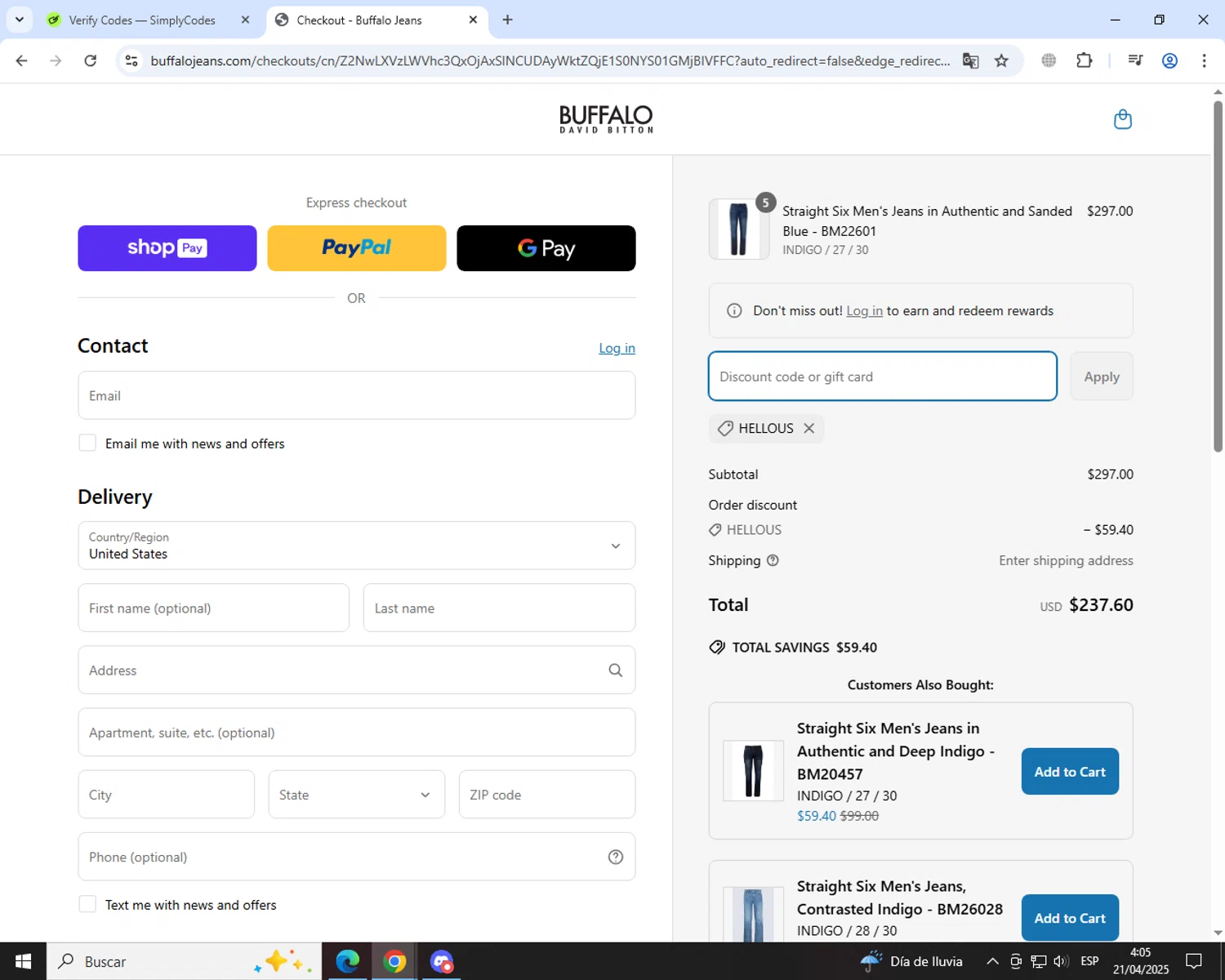Reload the checkout page

click(x=91, y=60)
